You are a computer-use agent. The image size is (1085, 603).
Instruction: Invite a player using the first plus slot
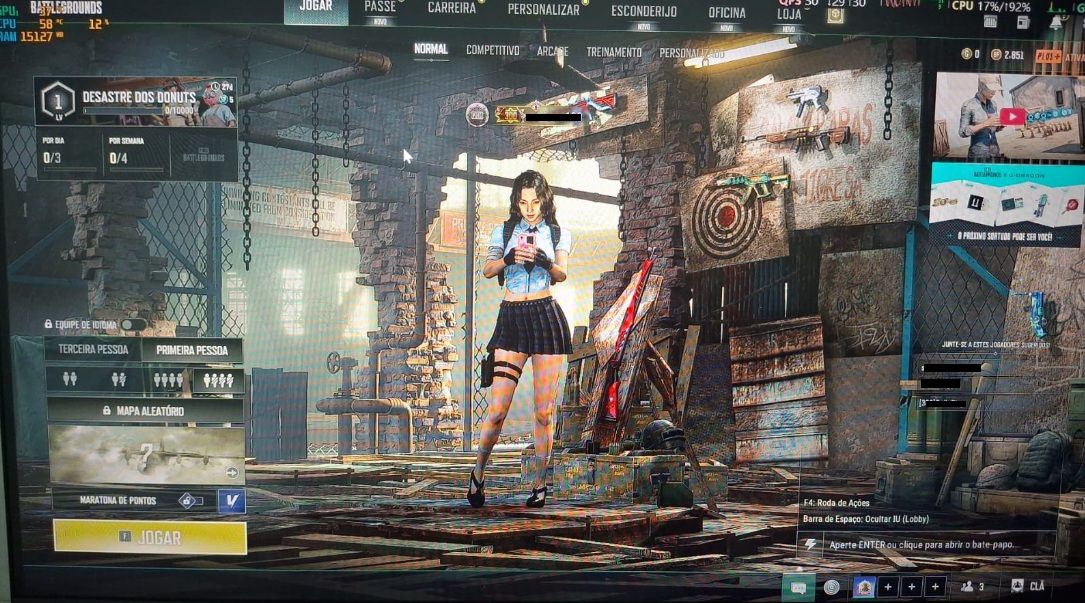point(888,587)
